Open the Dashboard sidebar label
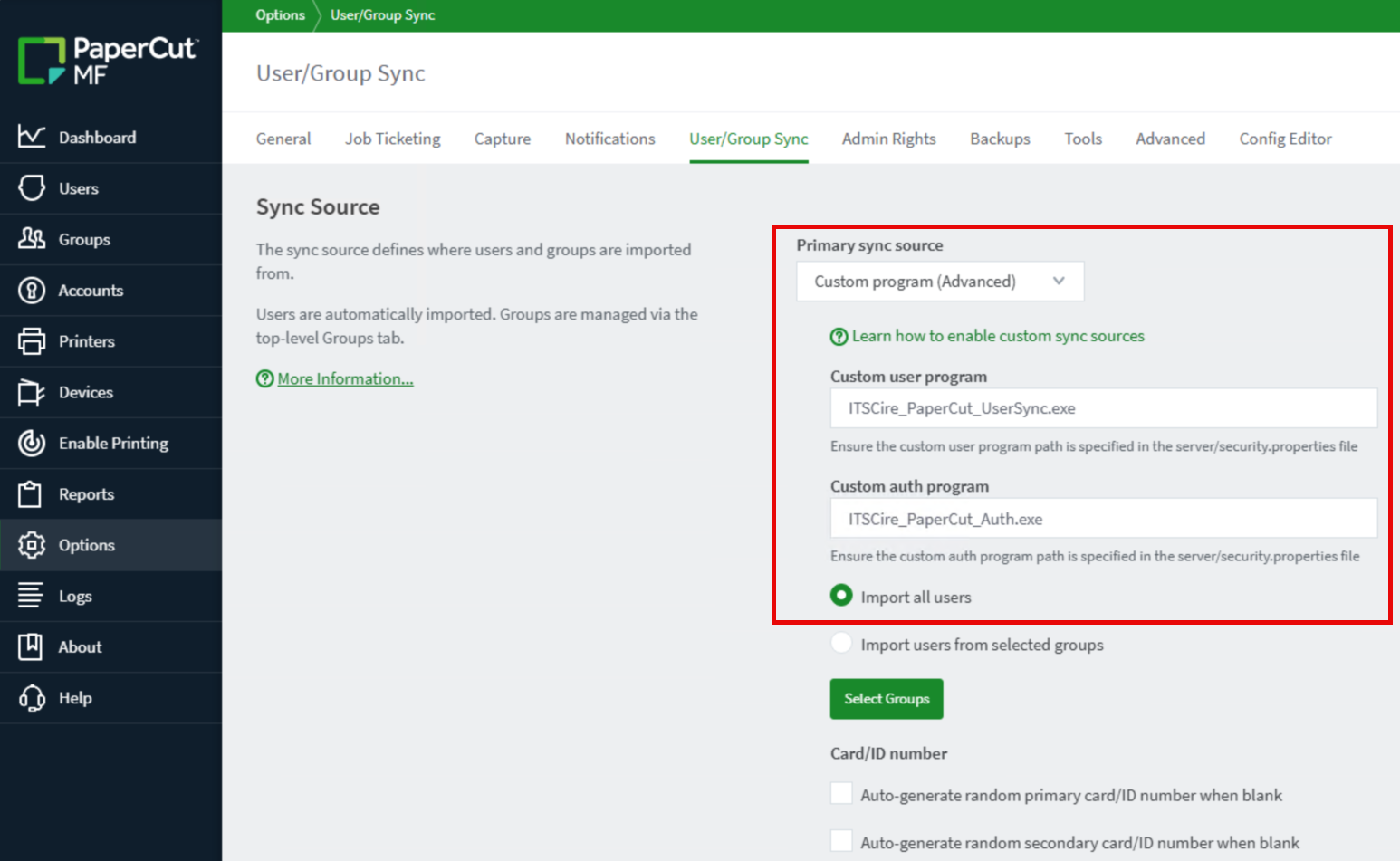 [98, 138]
